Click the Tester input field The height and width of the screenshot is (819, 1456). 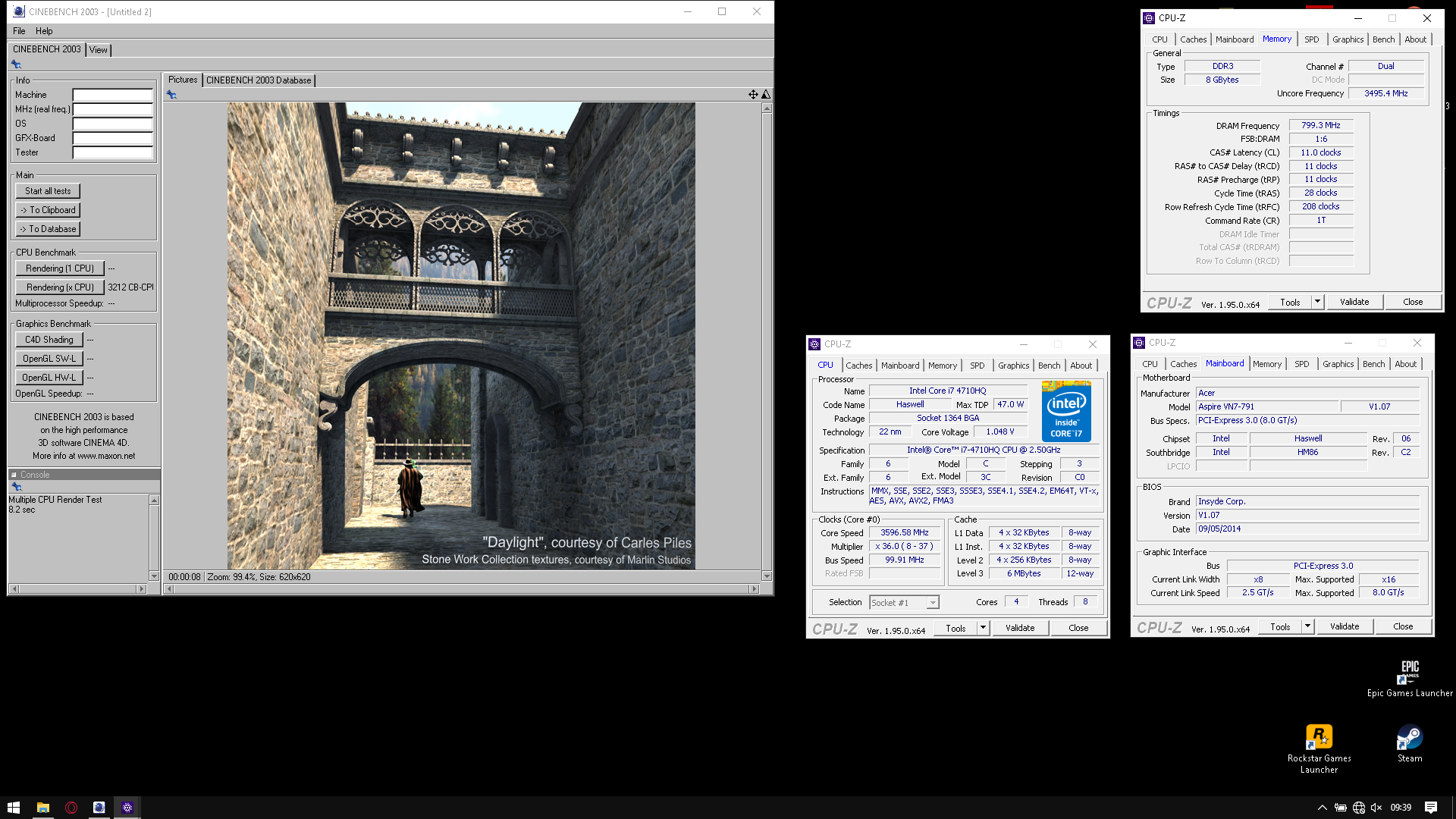pyautogui.click(x=112, y=153)
